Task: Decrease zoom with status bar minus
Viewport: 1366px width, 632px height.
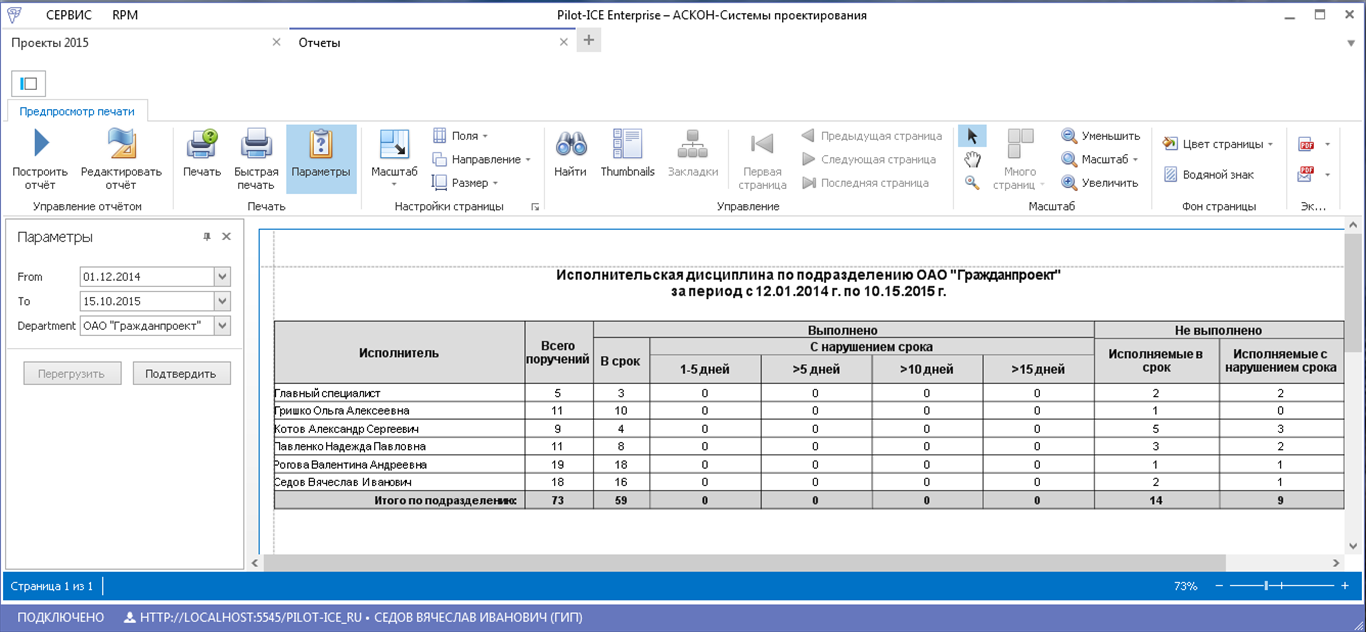Action: (x=1218, y=586)
